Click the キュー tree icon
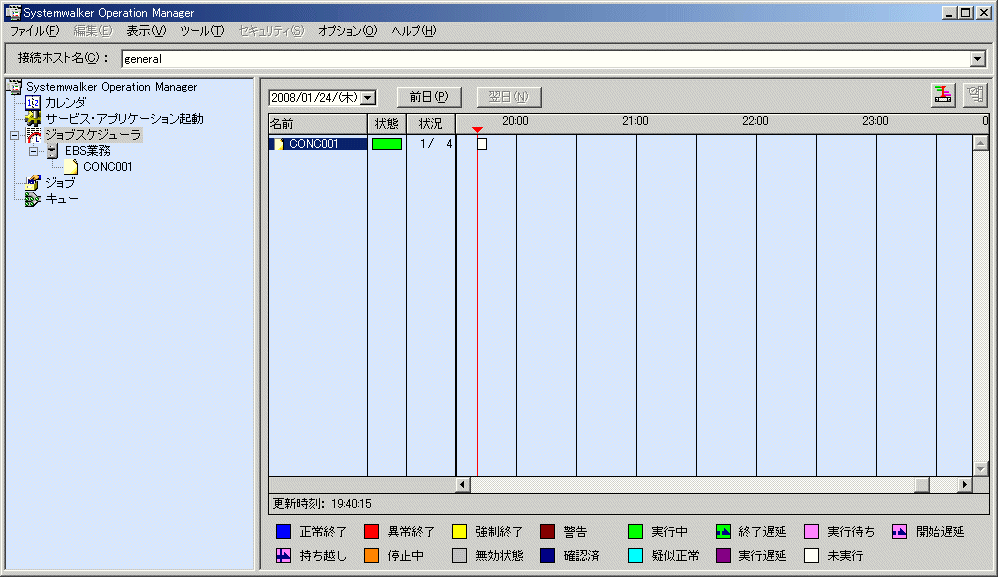Viewport: 998px width, 577px height. coord(32,198)
